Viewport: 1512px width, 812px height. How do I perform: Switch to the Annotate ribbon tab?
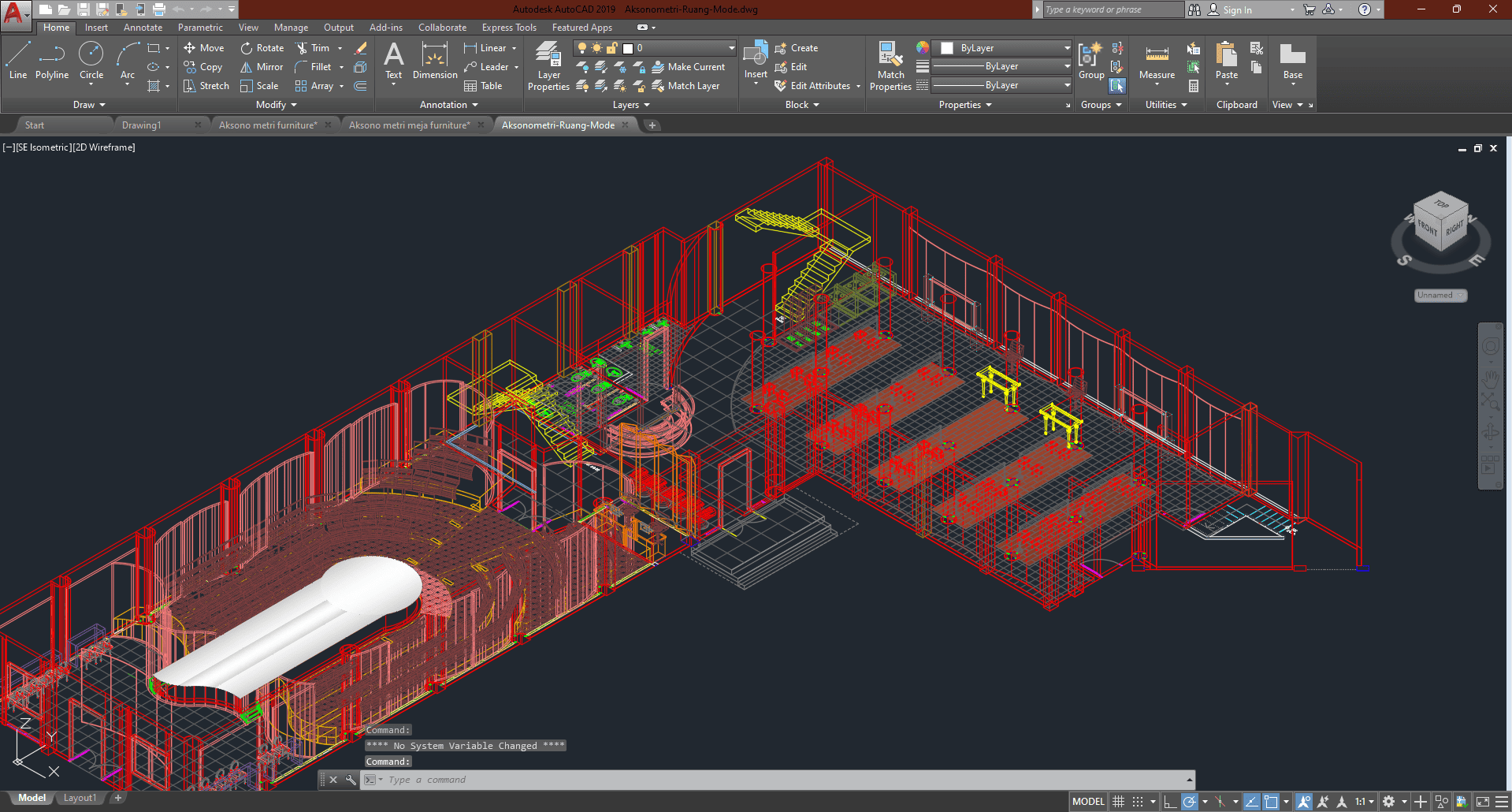tap(143, 28)
